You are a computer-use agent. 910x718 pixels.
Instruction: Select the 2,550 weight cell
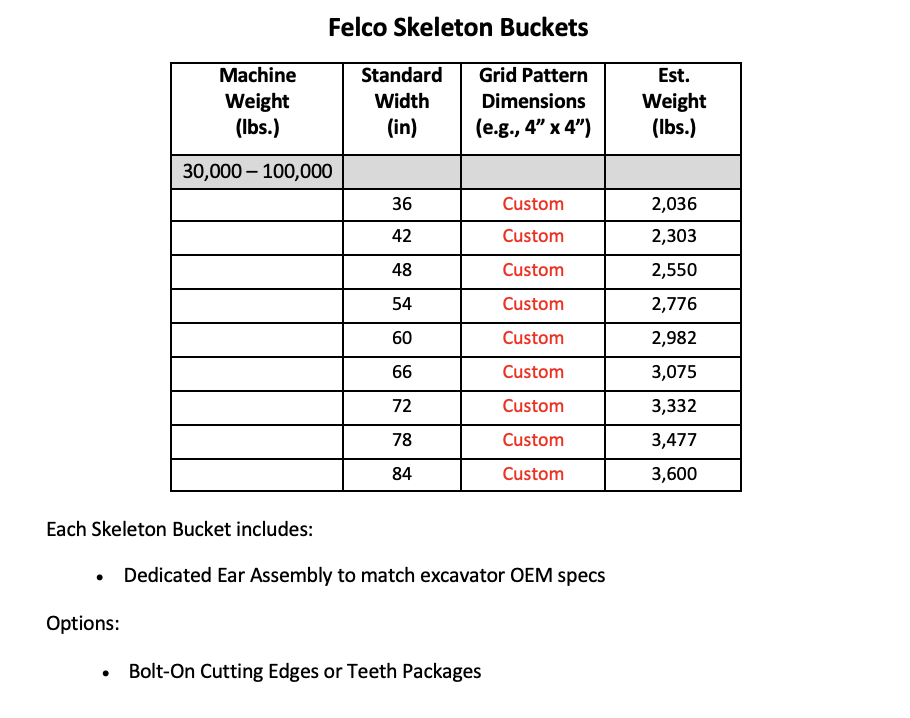click(x=673, y=272)
